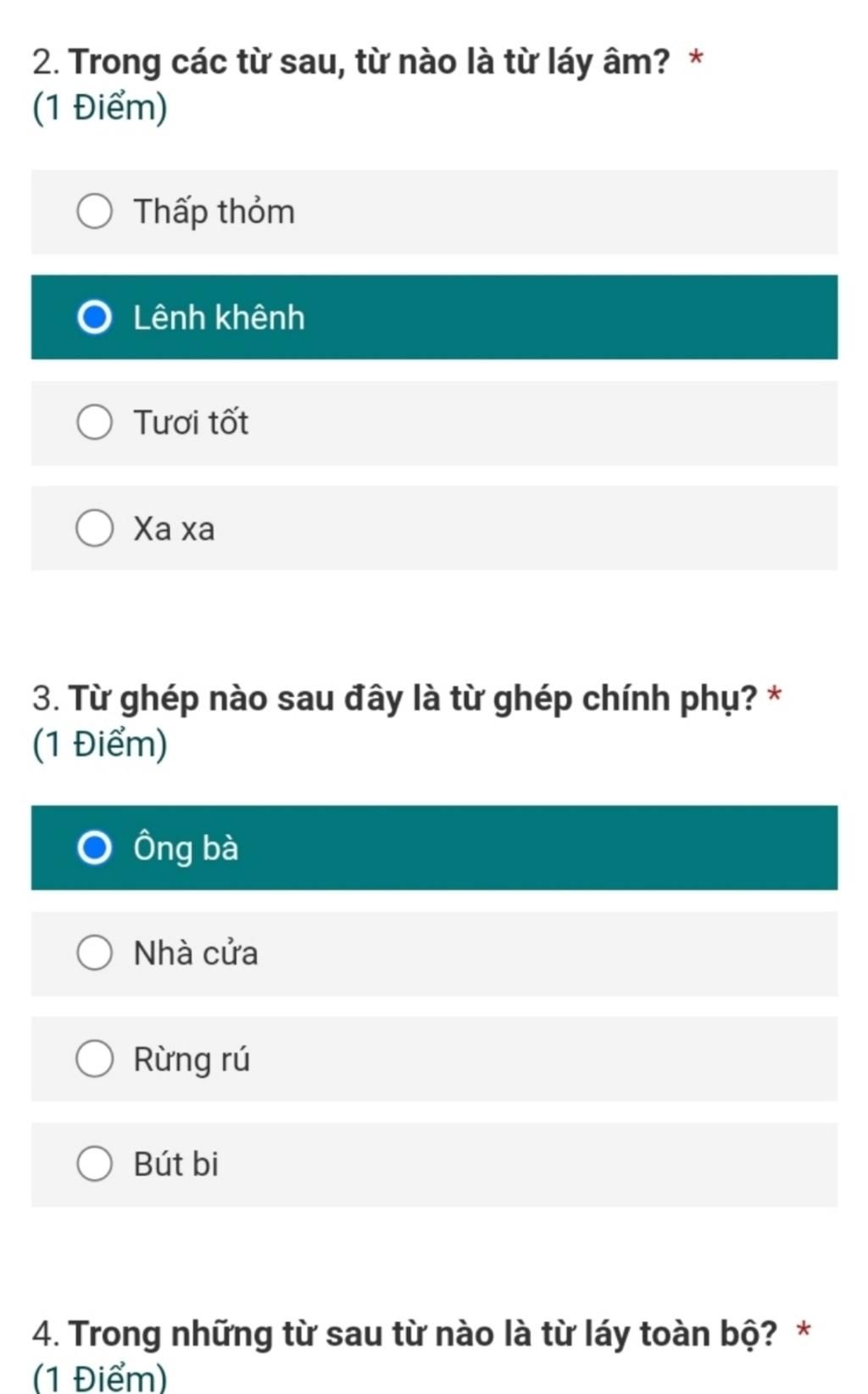This screenshot has height=1394, width=868.
Task: Click question 4 title about 'từ láy toàn bộ'
Action: [421, 1333]
